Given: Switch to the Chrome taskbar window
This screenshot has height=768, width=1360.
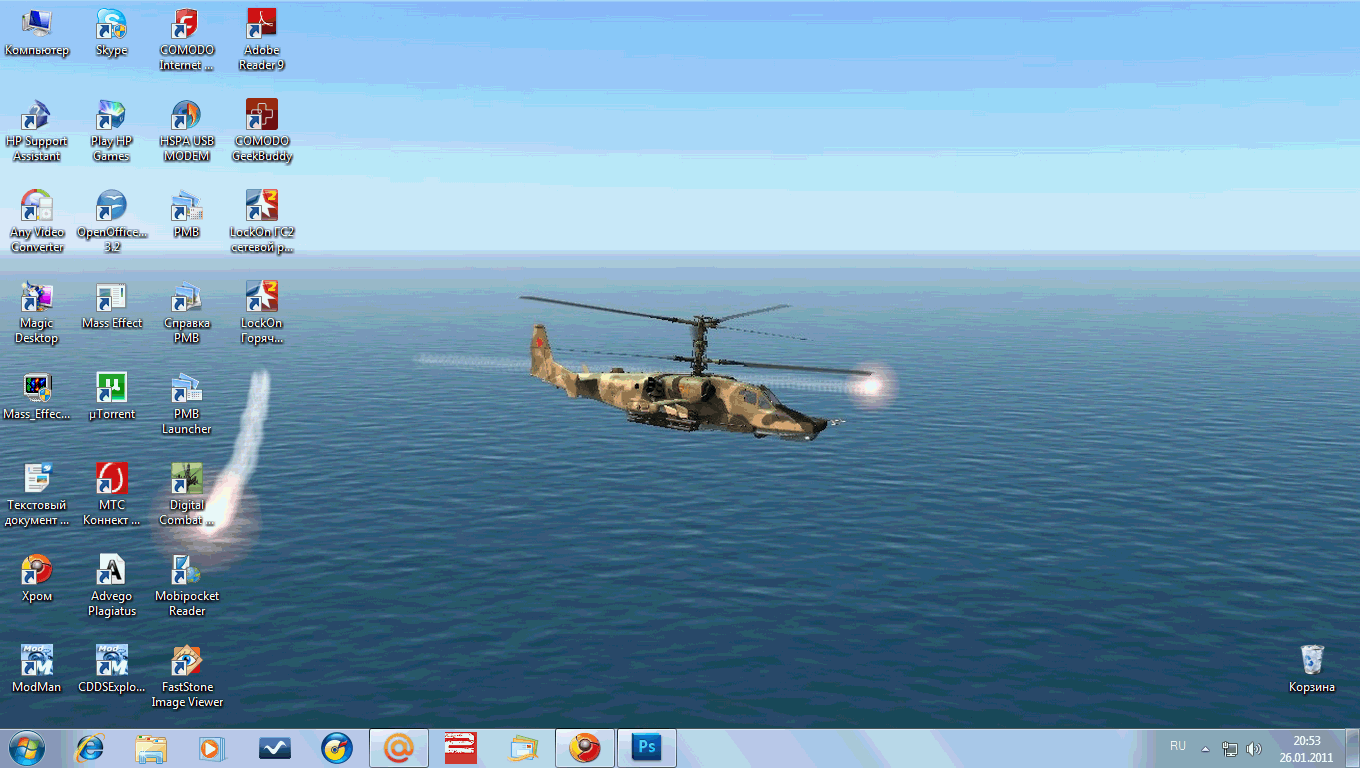Looking at the screenshot, I should (x=585, y=748).
